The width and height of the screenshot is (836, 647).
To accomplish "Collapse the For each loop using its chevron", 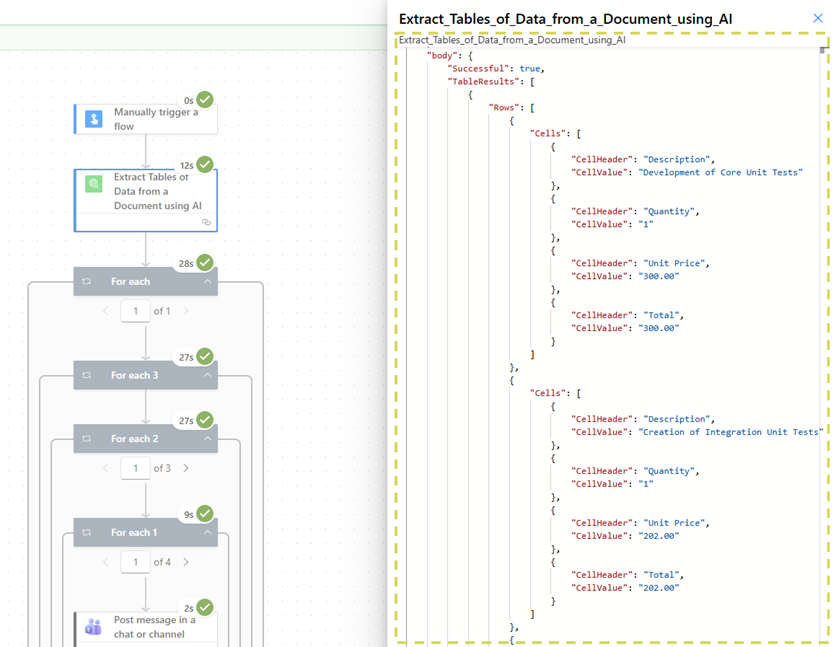I will pyautogui.click(x=208, y=282).
